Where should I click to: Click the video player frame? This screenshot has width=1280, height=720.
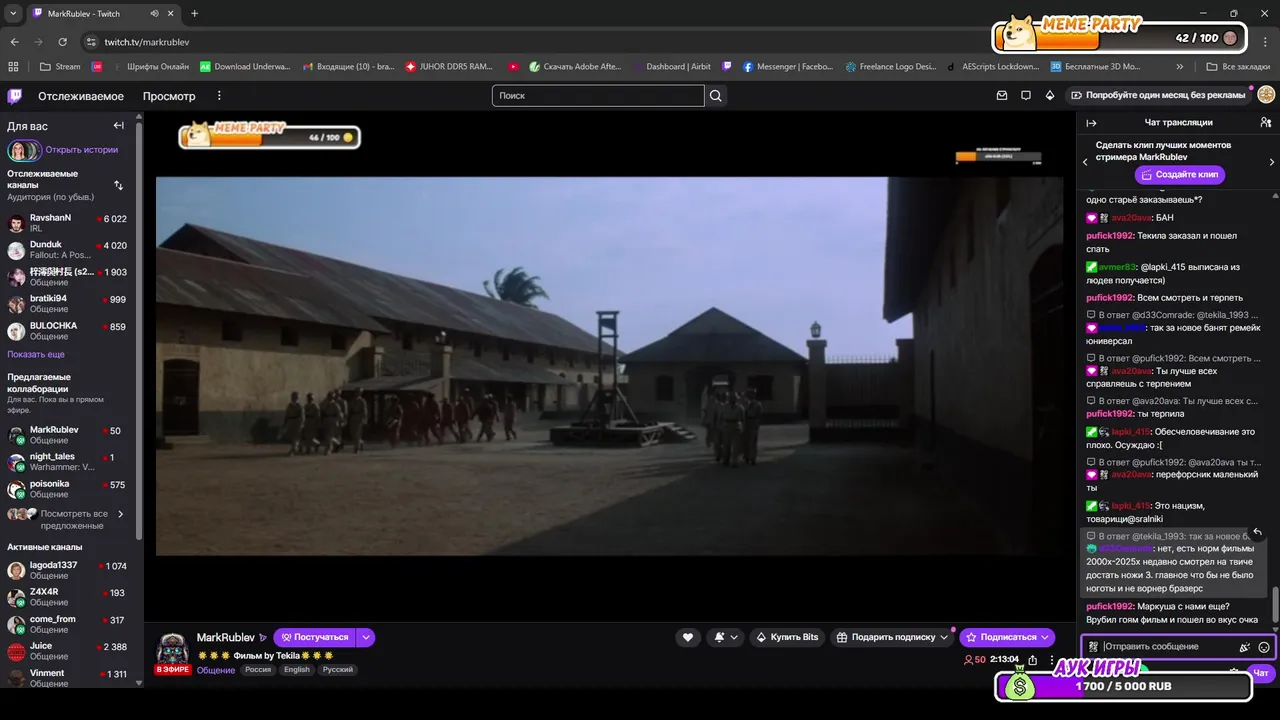click(x=609, y=366)
